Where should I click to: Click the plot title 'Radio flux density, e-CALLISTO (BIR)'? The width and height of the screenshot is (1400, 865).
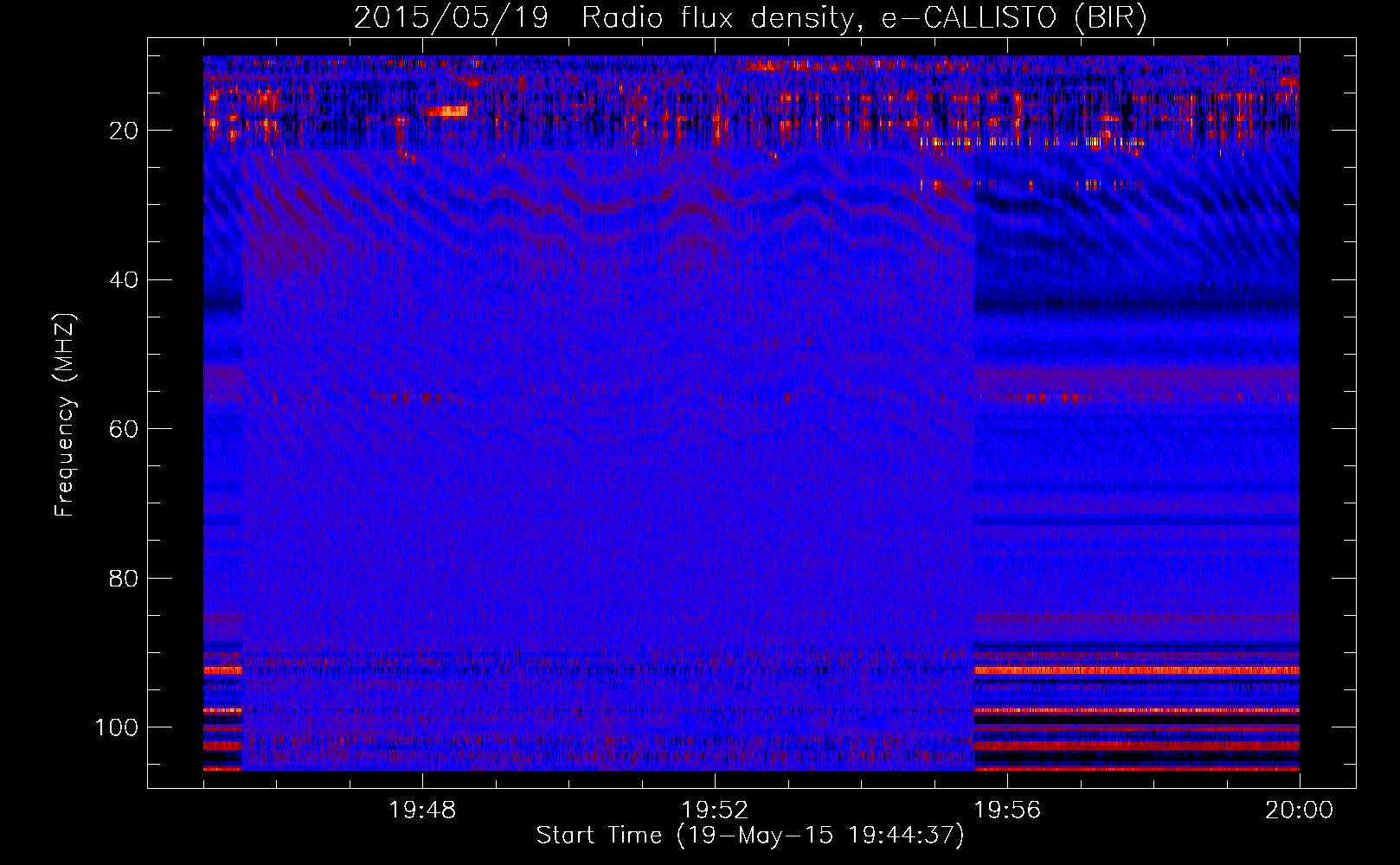(x=864, y=18)
